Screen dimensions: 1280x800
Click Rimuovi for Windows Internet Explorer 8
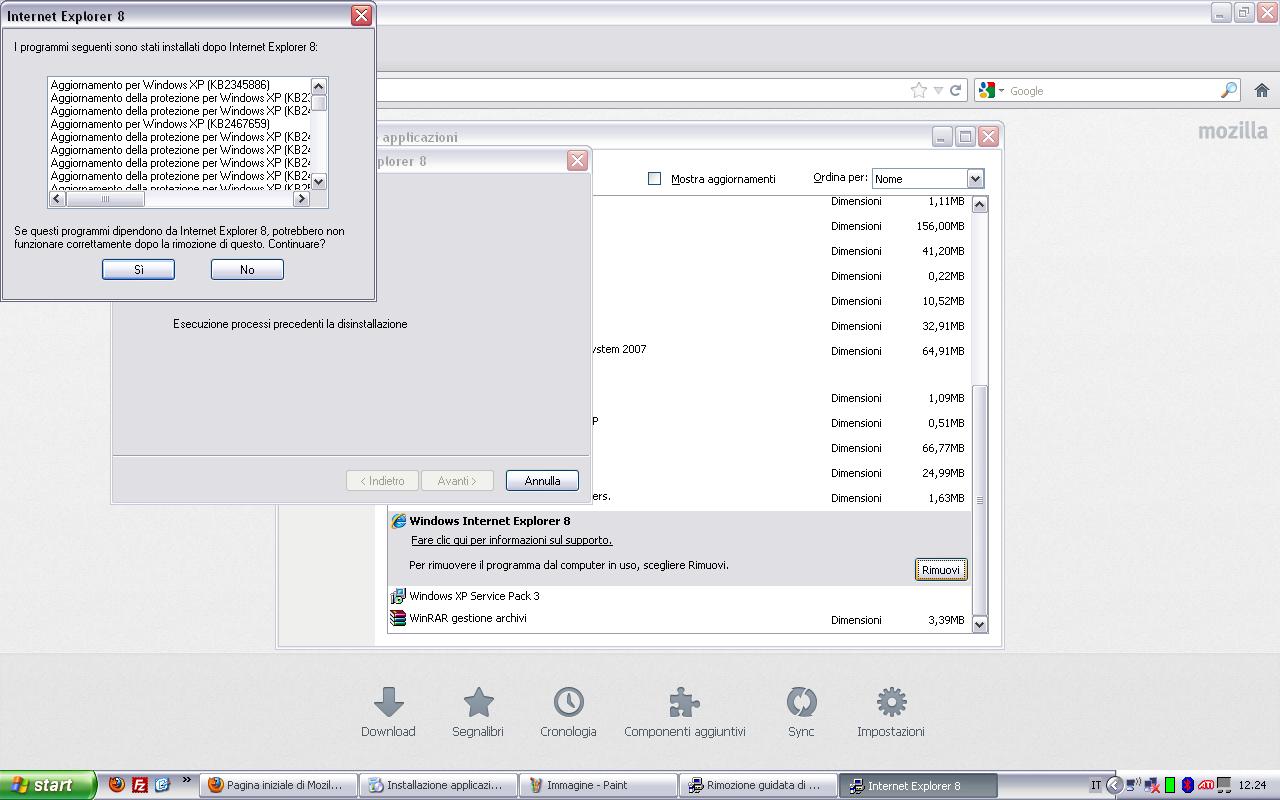(940, 569)
